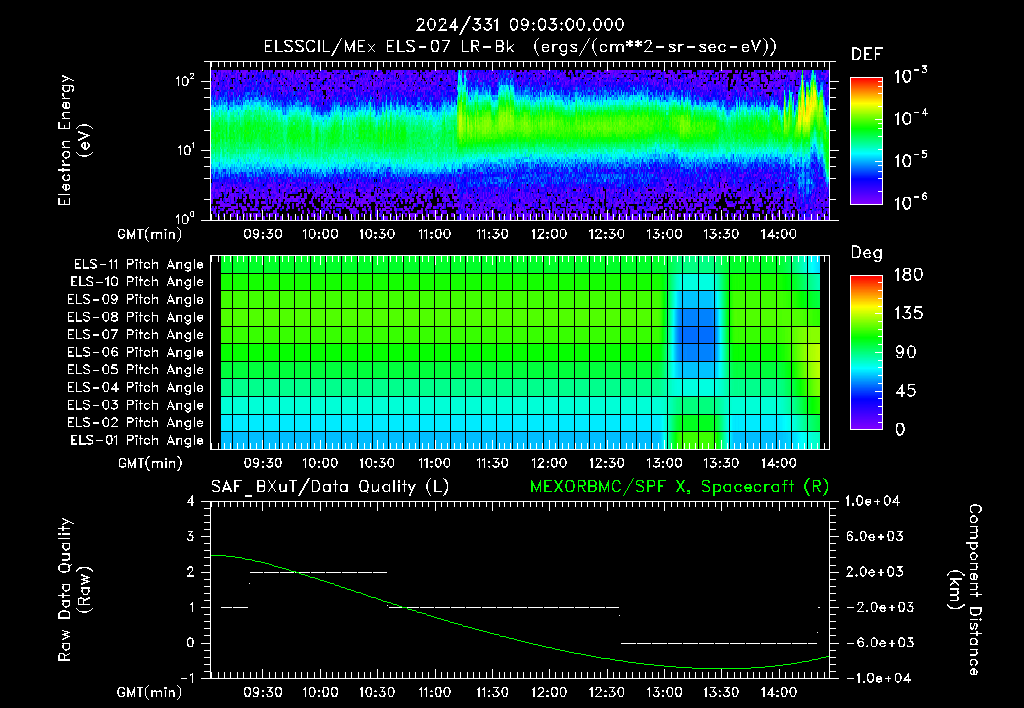Select the ELS-07 Pitch Angle row label
Viewport: 1024px width, 708px height.
[135, 334]
